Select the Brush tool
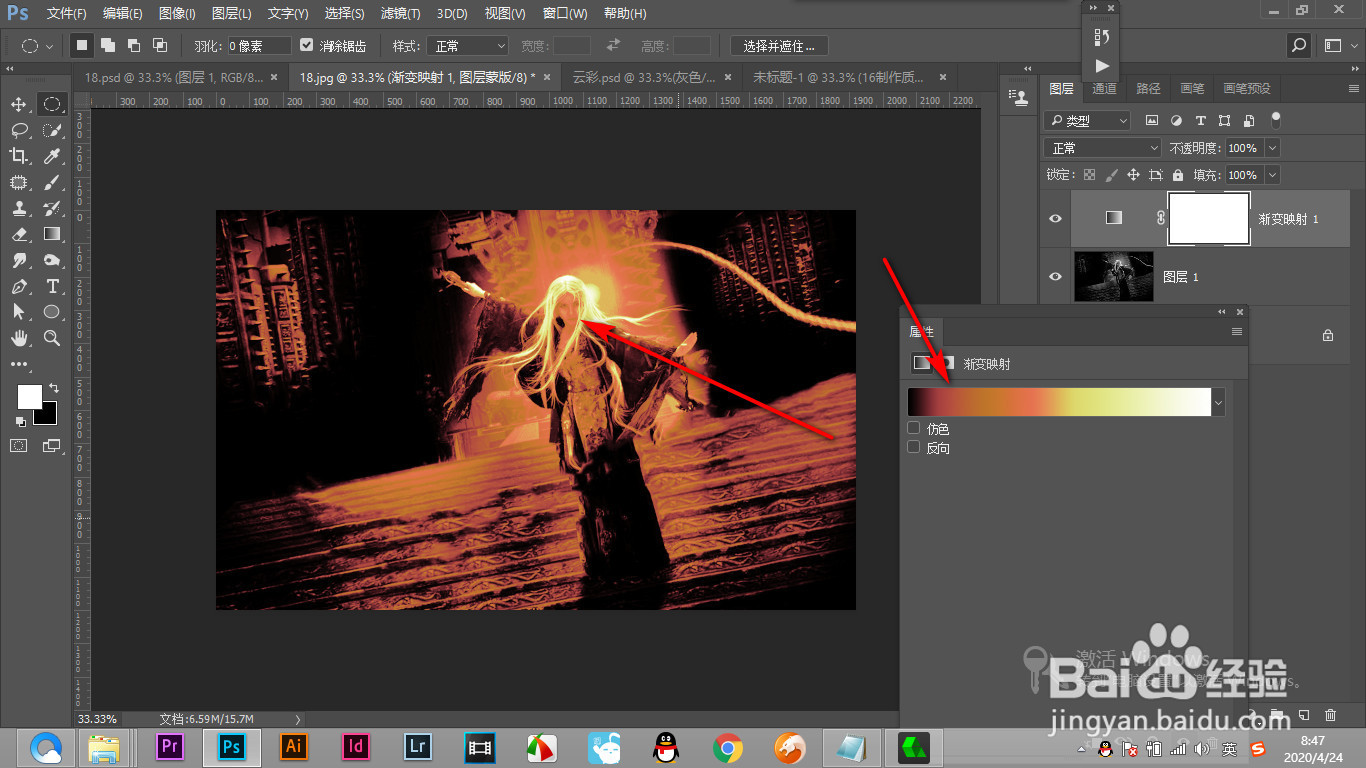 (x=52, y=183)
